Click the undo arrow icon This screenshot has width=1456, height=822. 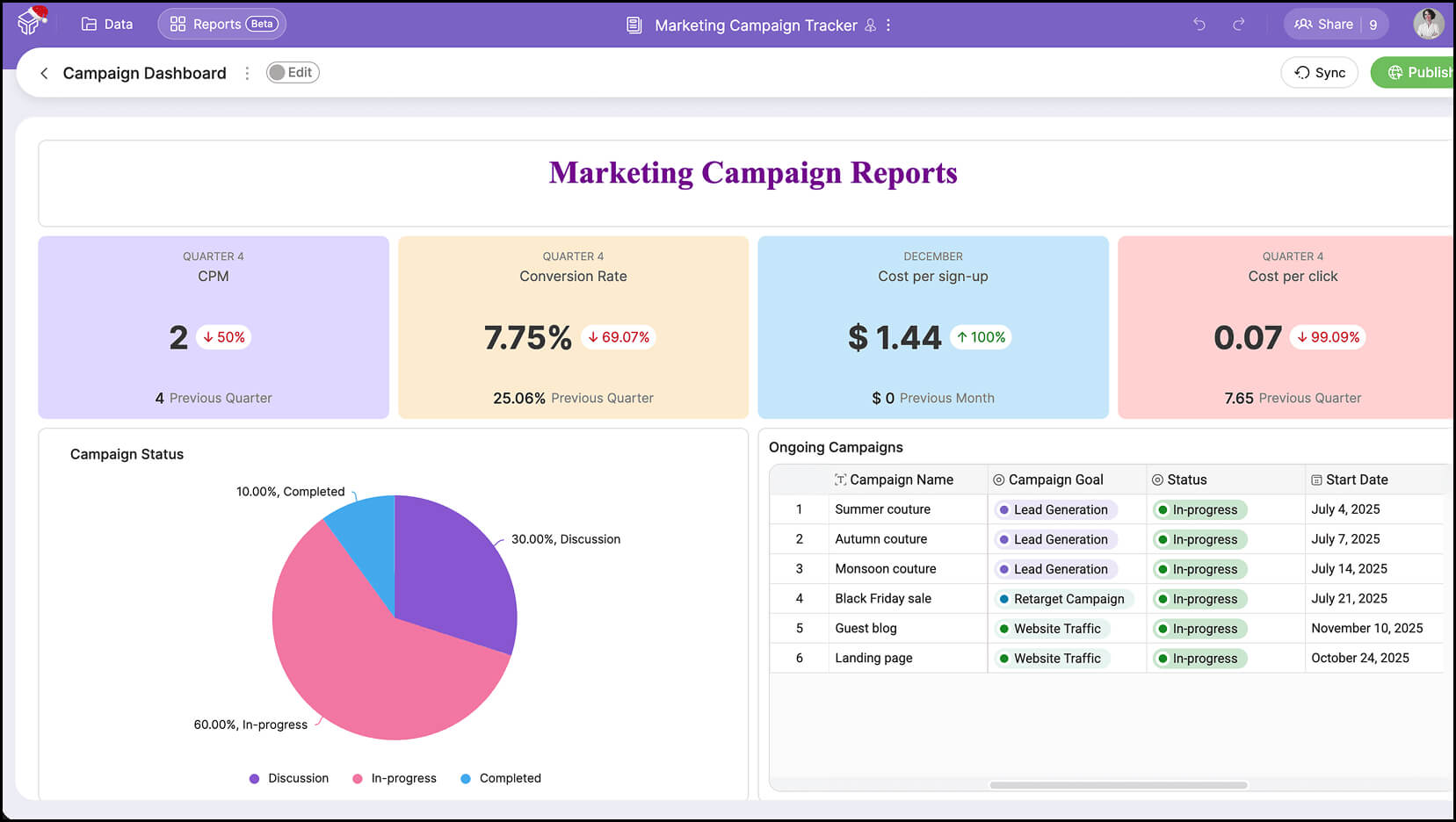click(x=1199, y=25)
